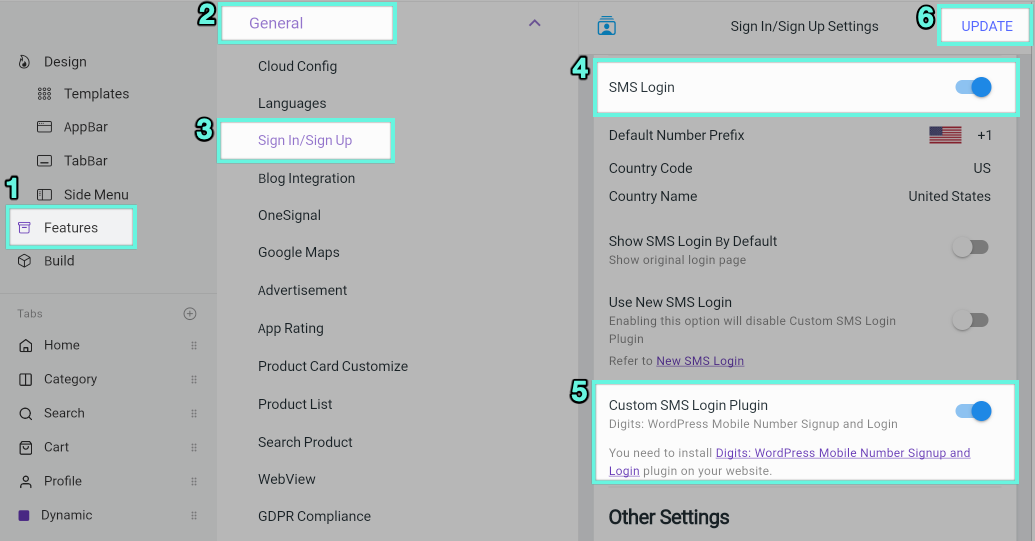Open the New SMS Login link
The image size is (1035, 541).
click(x=700, y=361)
